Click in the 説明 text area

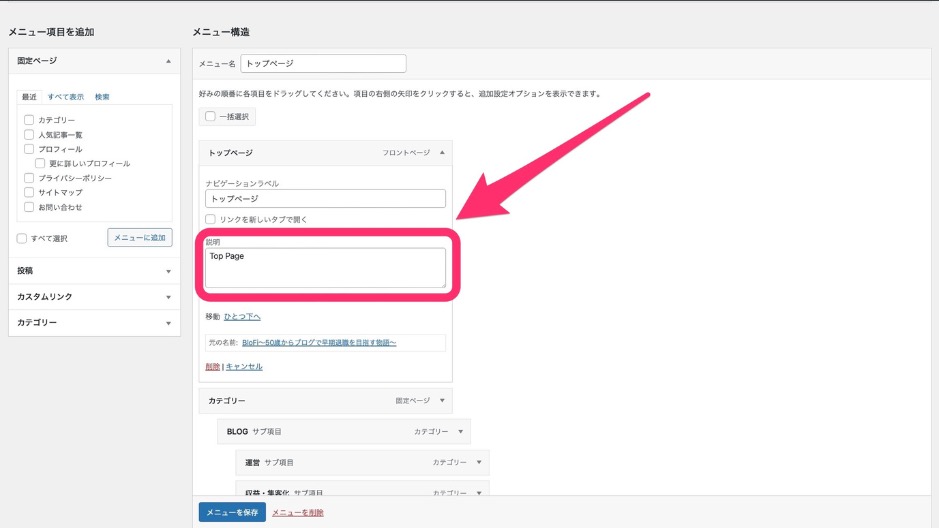tap(325, 268)
